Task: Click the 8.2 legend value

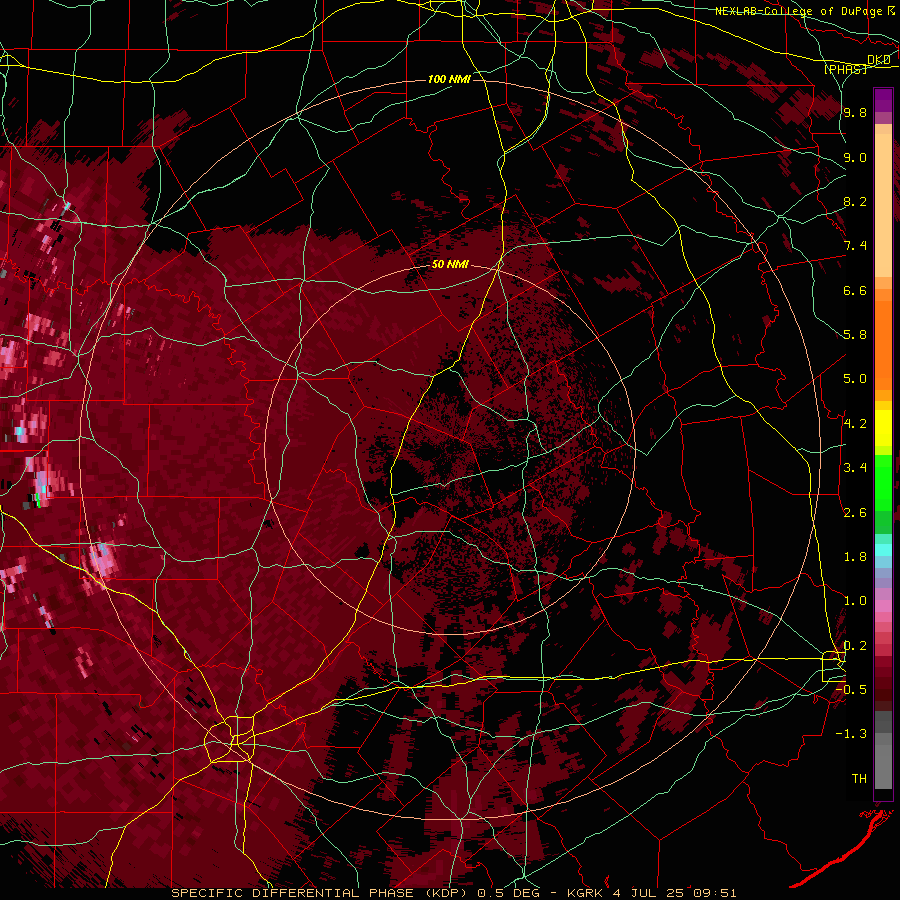Action: (855, 201)
